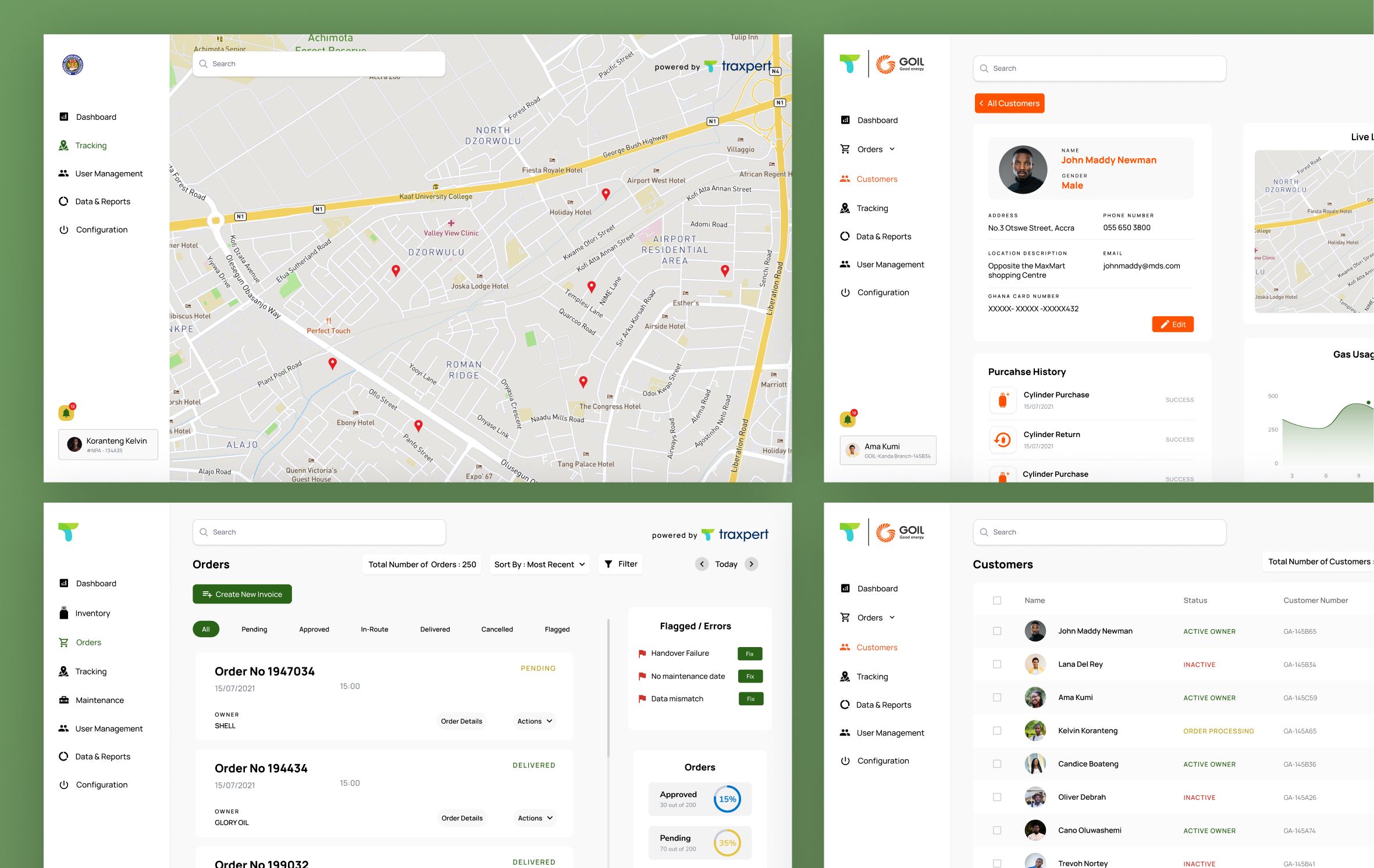Click the Inventory cylinder icon in sidebar
The height and width of the screenshot is (868, 1374).
[x=64, y=613]
